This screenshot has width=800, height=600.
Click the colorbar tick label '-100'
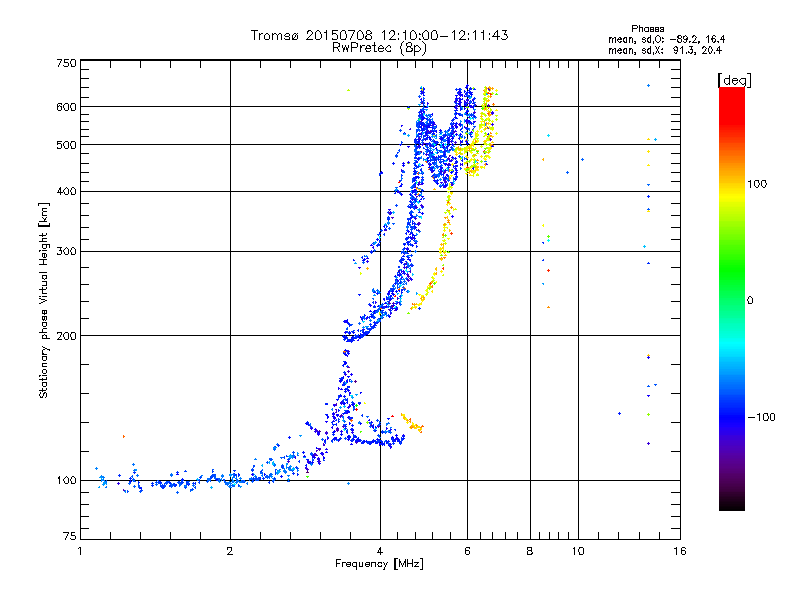pos(761,417)
